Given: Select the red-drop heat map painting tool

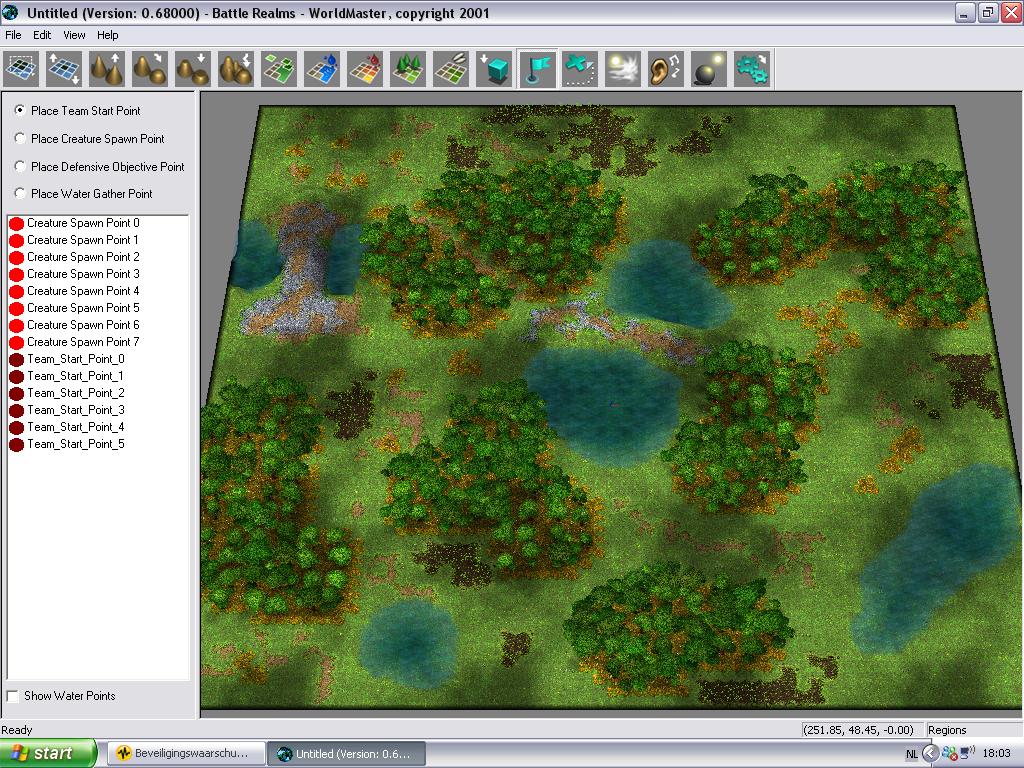Looking at the screenshot, I should (365, 69).
